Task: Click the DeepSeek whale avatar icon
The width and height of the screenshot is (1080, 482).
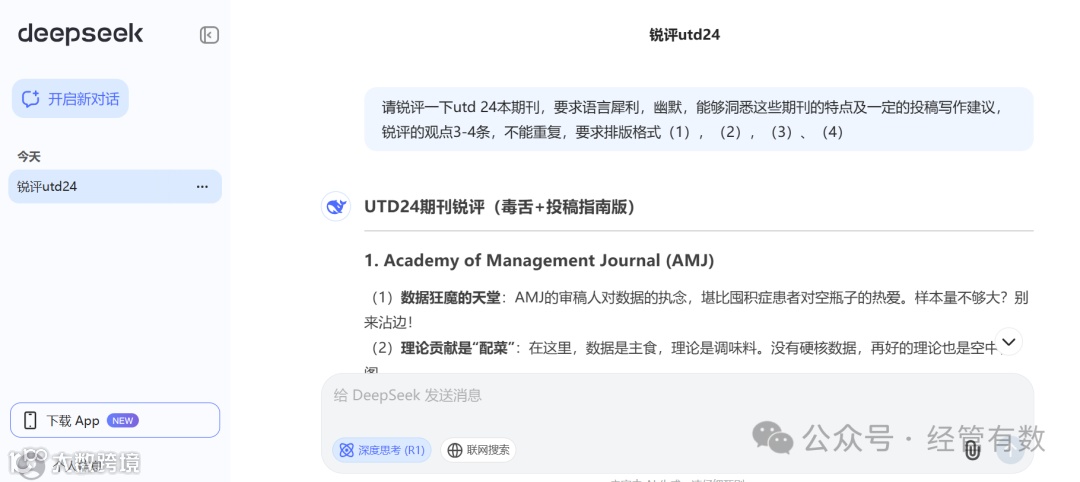Action: [336, 207]
